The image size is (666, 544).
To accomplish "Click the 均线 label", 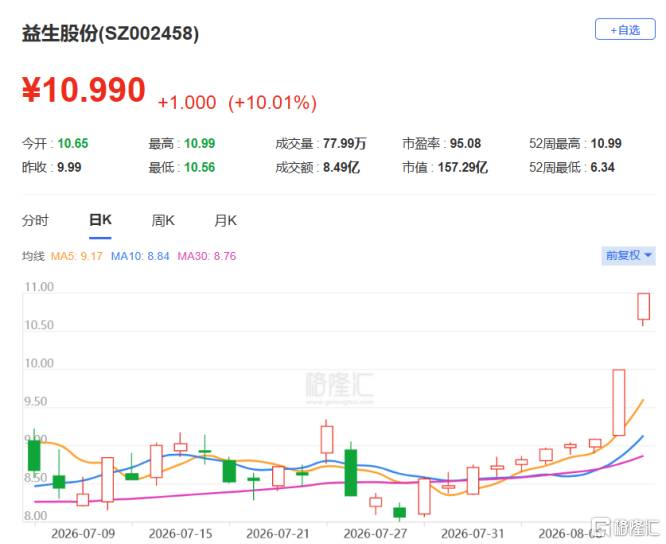I will point(33,256).
